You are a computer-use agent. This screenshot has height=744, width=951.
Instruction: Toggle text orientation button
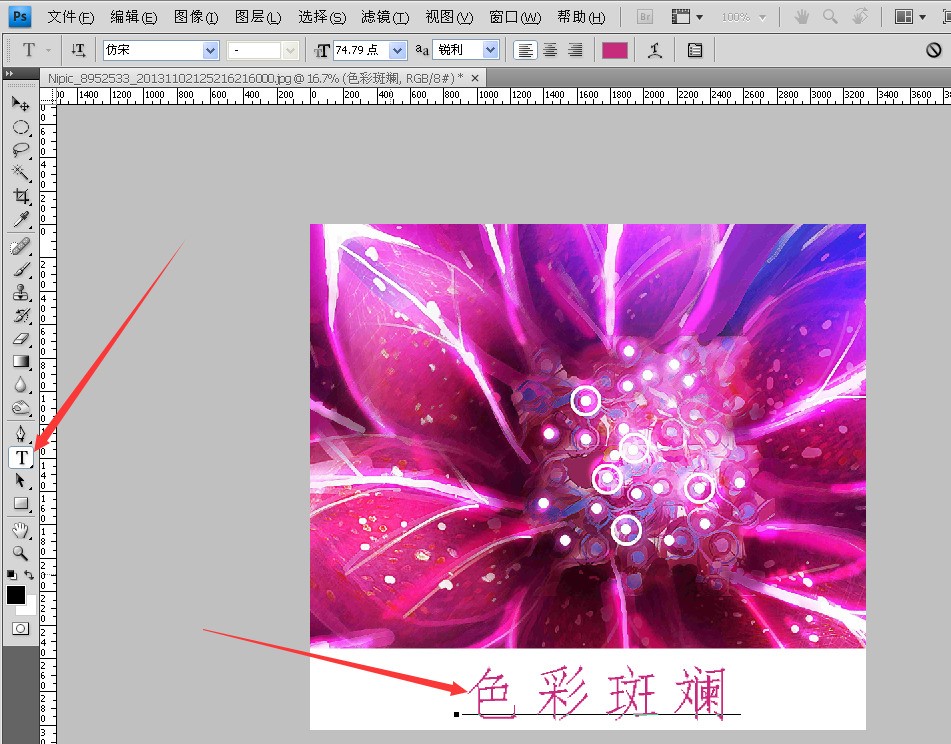click(78, 50)
